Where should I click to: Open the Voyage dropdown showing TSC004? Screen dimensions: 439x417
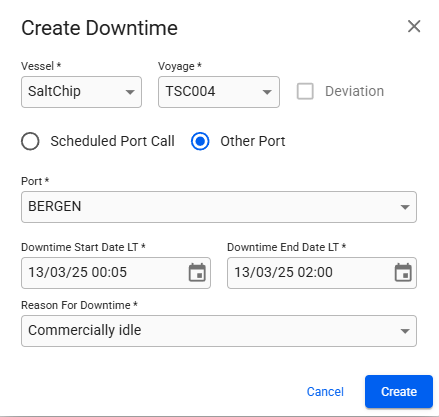tap(219, 92)
